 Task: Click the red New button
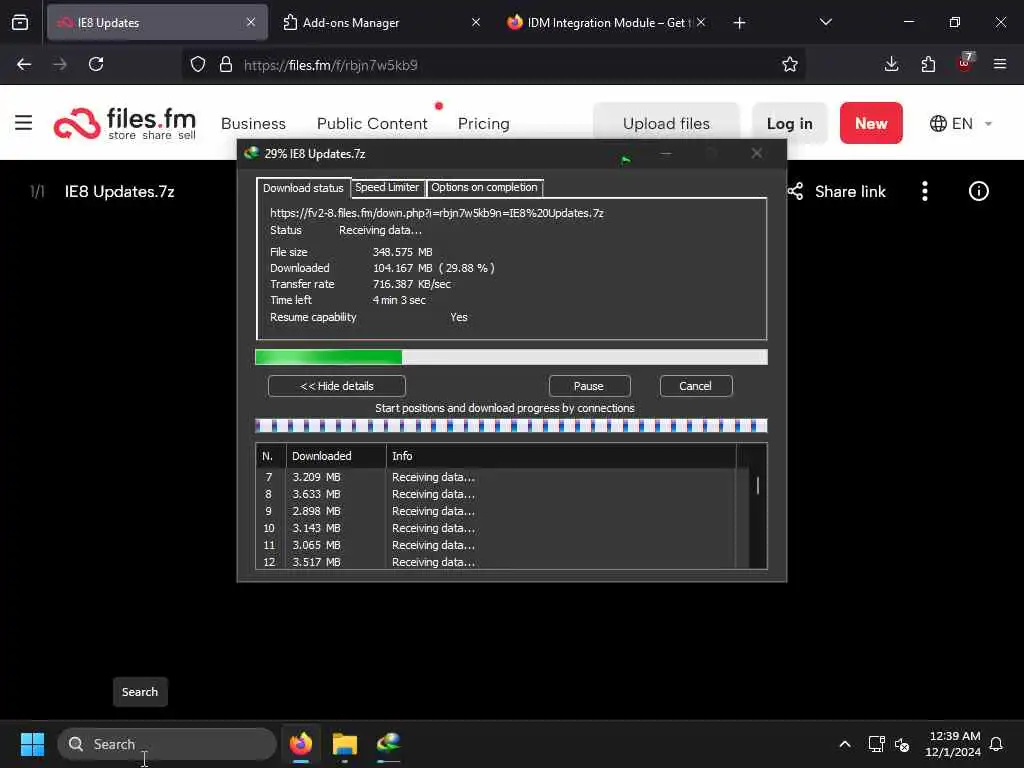coord(871,123)
